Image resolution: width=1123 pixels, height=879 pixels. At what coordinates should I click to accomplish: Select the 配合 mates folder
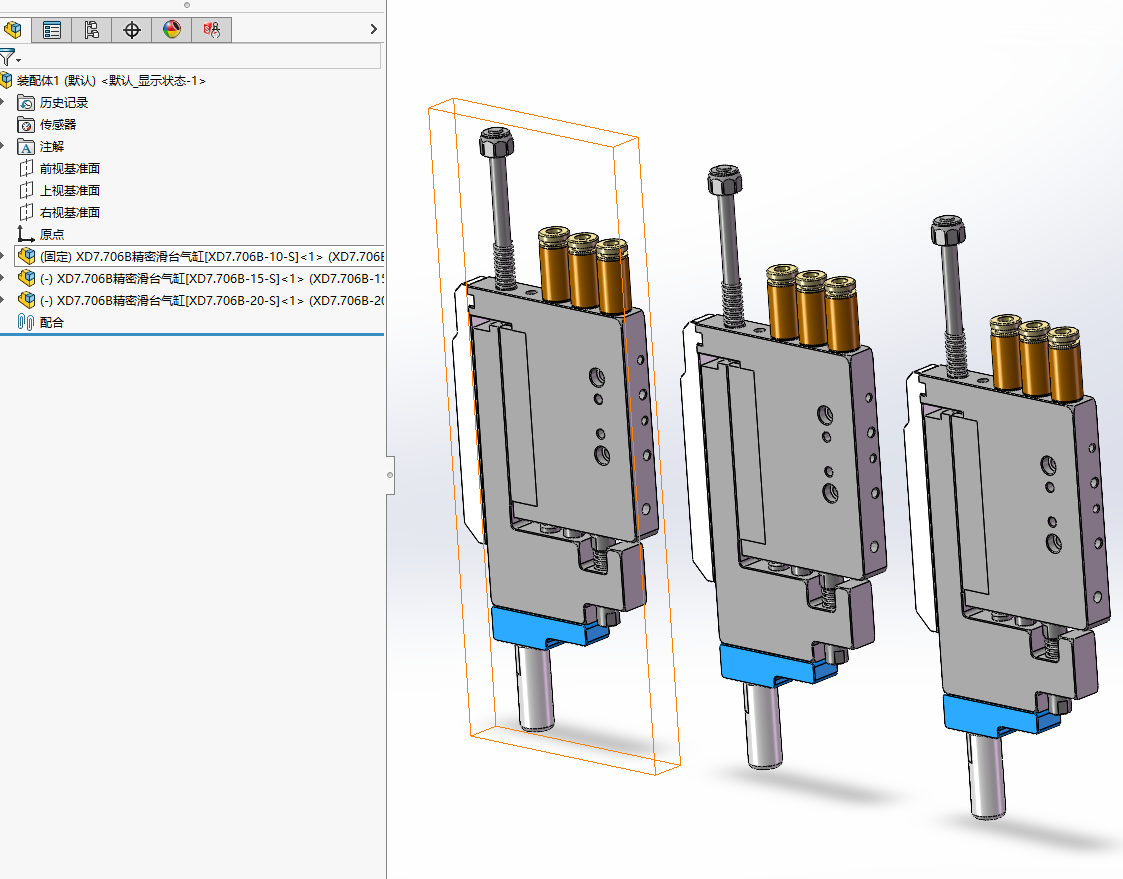[52, 322]
